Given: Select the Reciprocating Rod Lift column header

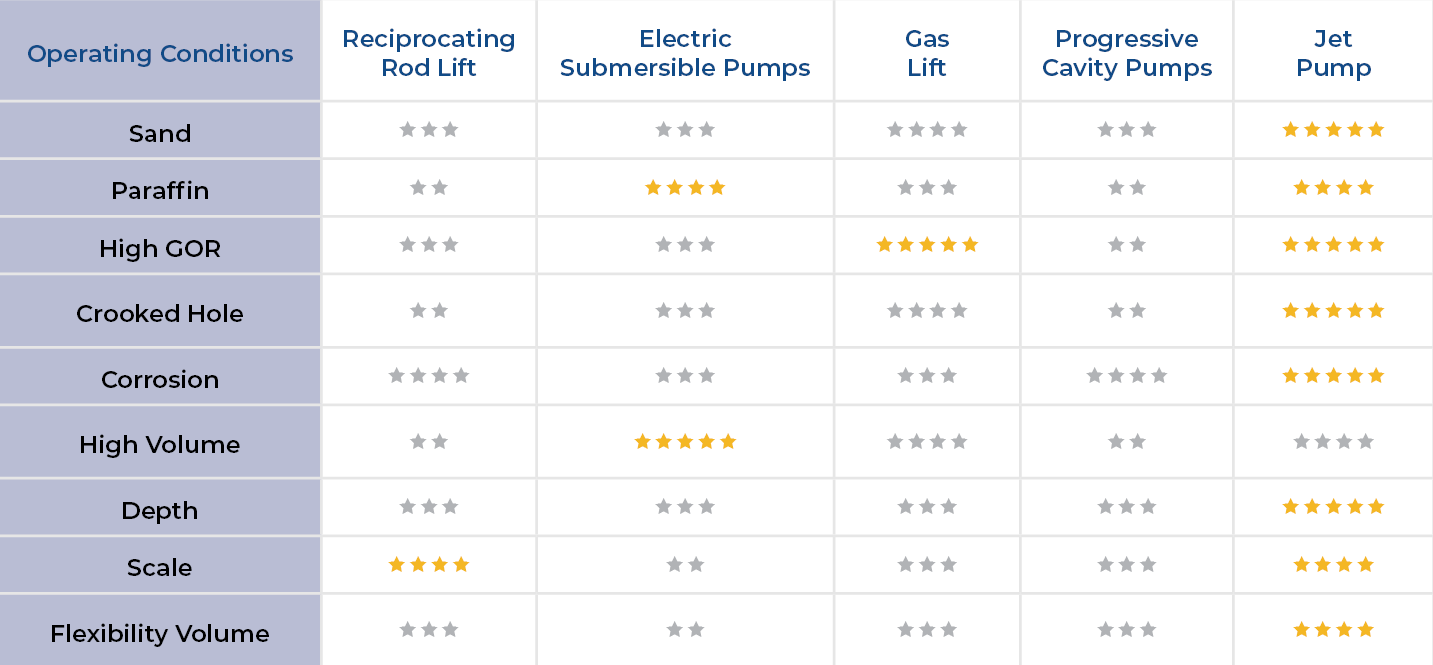Looking at the screenshot, I should point(429,53).
